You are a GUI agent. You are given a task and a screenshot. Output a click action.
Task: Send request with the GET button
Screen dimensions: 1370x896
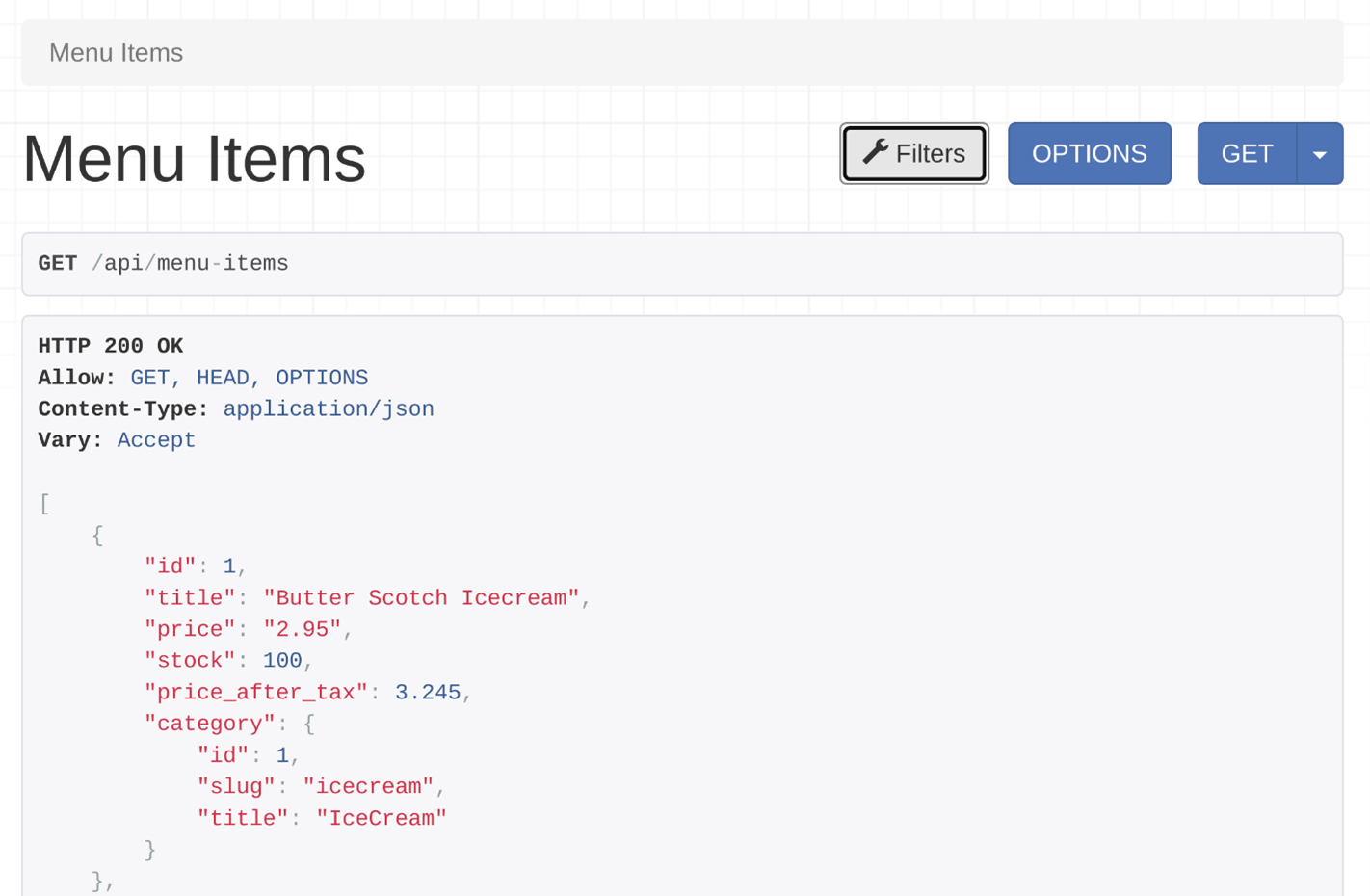pos(1247,153)
